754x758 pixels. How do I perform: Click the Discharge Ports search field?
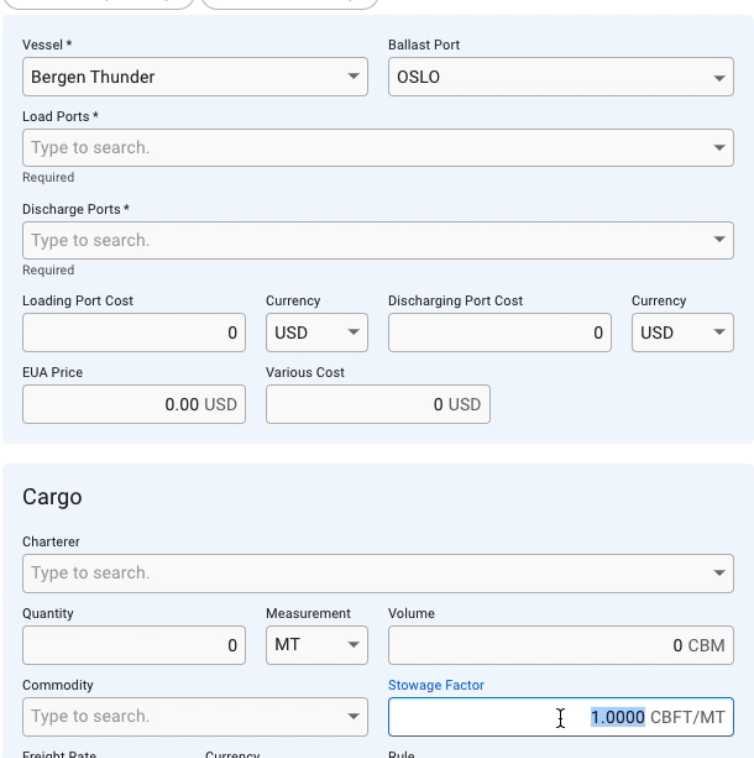click(360, 240)
